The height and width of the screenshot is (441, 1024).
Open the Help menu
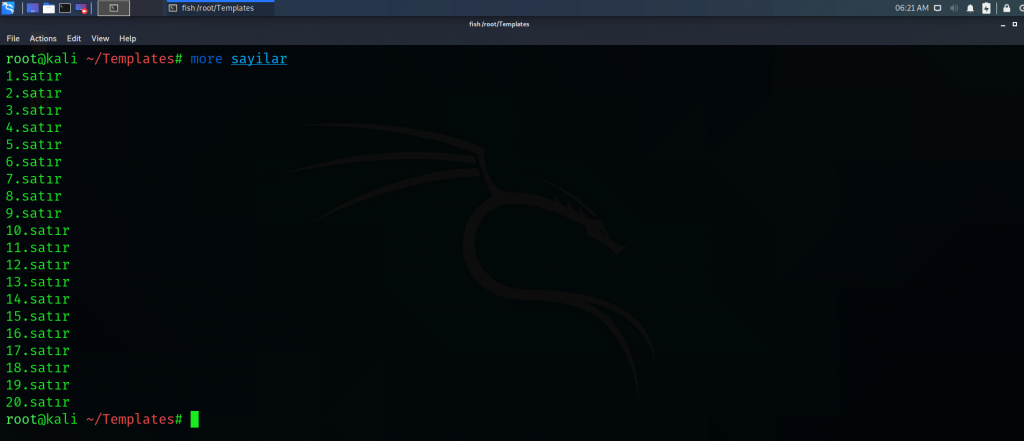127,38
